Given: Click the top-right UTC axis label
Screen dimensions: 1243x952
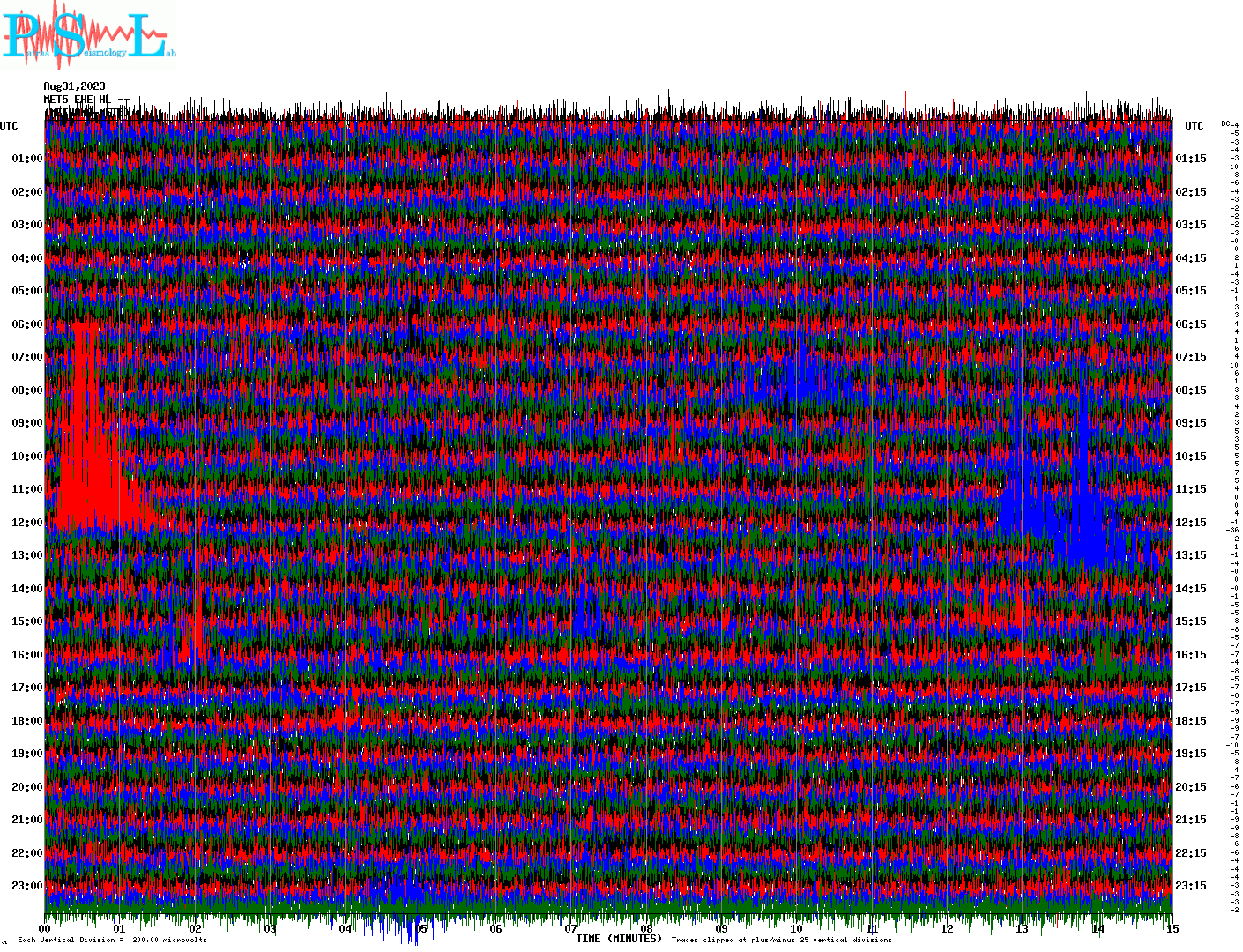Looking at the screenshot, I should click(1194, 126).
